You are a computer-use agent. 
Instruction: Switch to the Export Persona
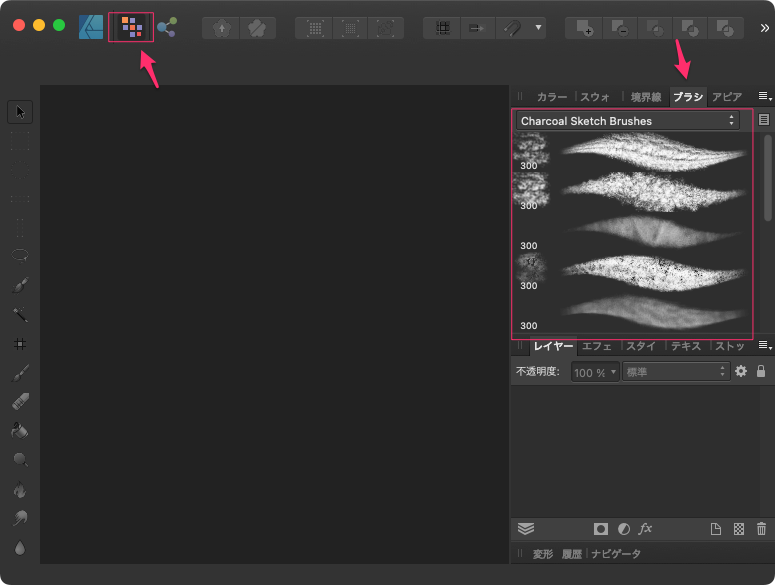(167, 27)
